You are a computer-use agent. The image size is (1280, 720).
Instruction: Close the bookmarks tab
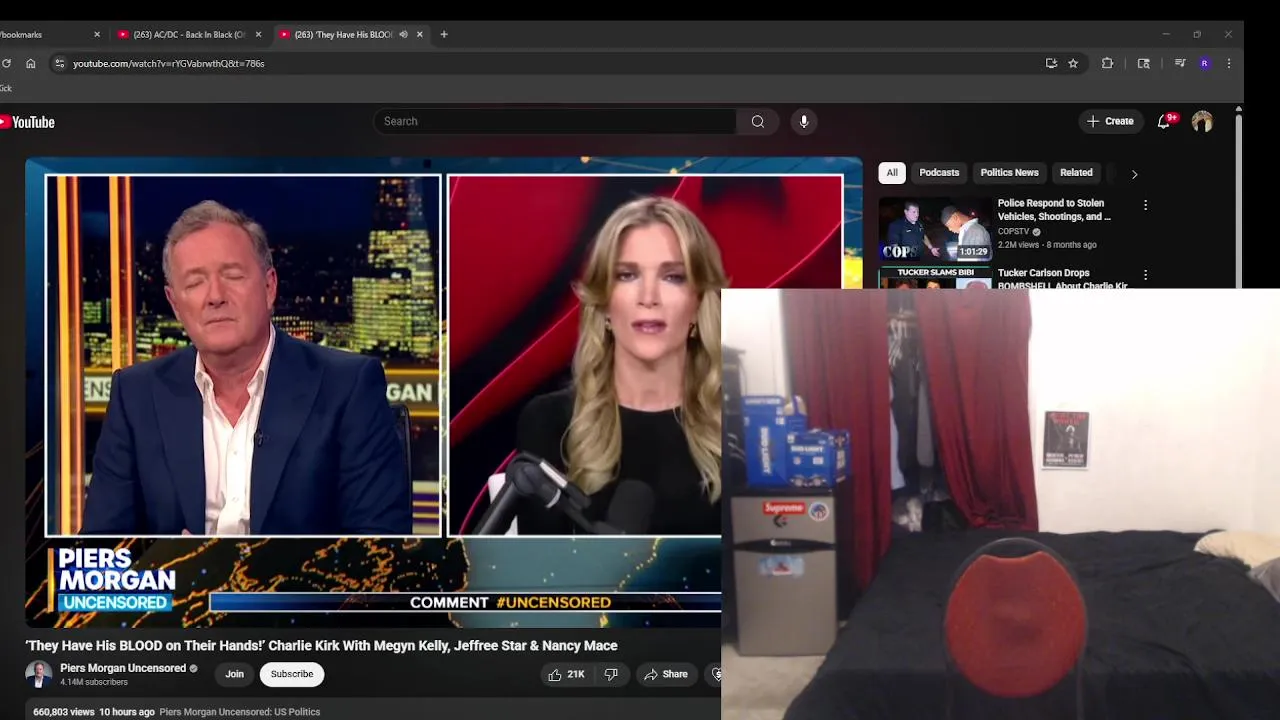pyautogui.click(x=97, y=34)
